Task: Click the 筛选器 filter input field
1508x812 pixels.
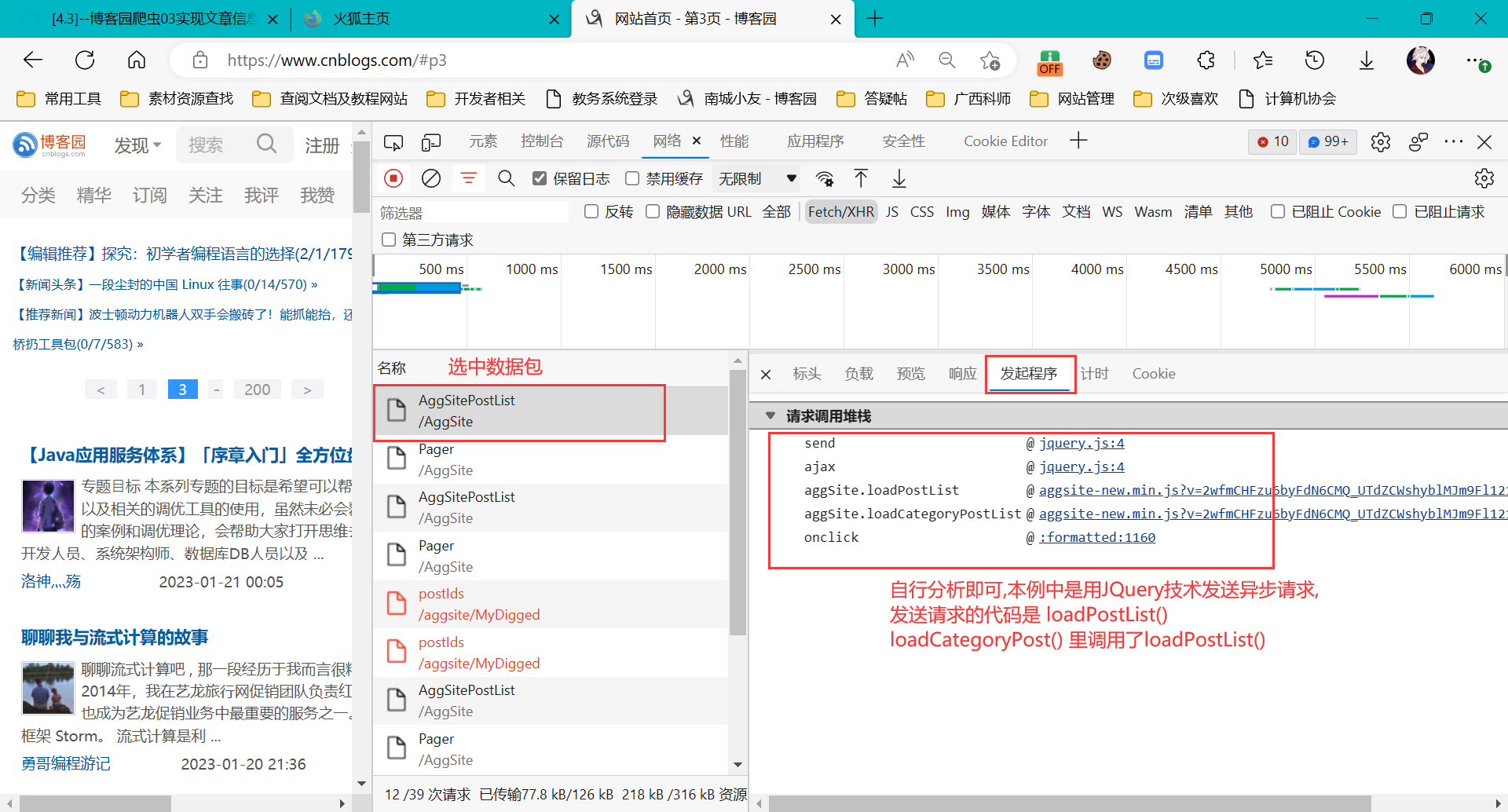Action: [471, 213]
